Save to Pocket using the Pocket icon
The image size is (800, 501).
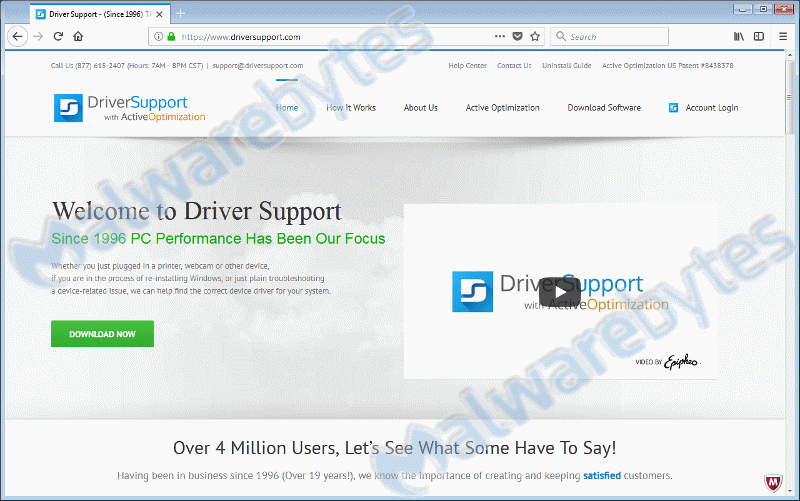pos(517,36)
